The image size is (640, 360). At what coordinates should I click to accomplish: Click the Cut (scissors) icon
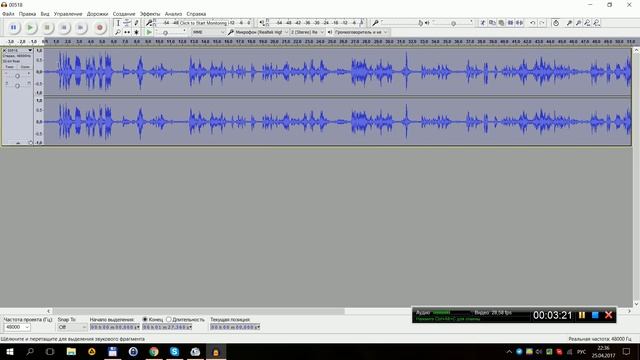pyautogui.click(x=483, y=23)
